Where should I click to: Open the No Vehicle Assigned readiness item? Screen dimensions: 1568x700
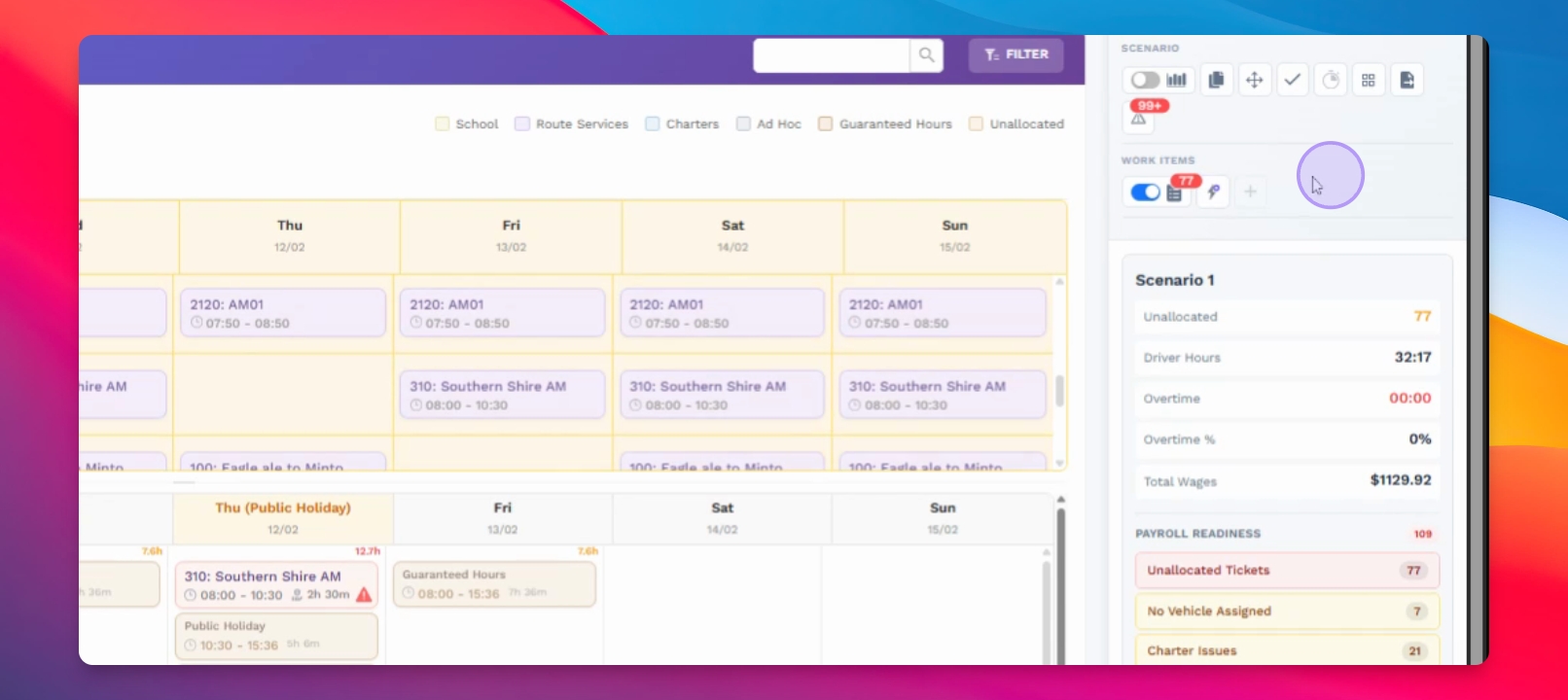(1287, 612)
